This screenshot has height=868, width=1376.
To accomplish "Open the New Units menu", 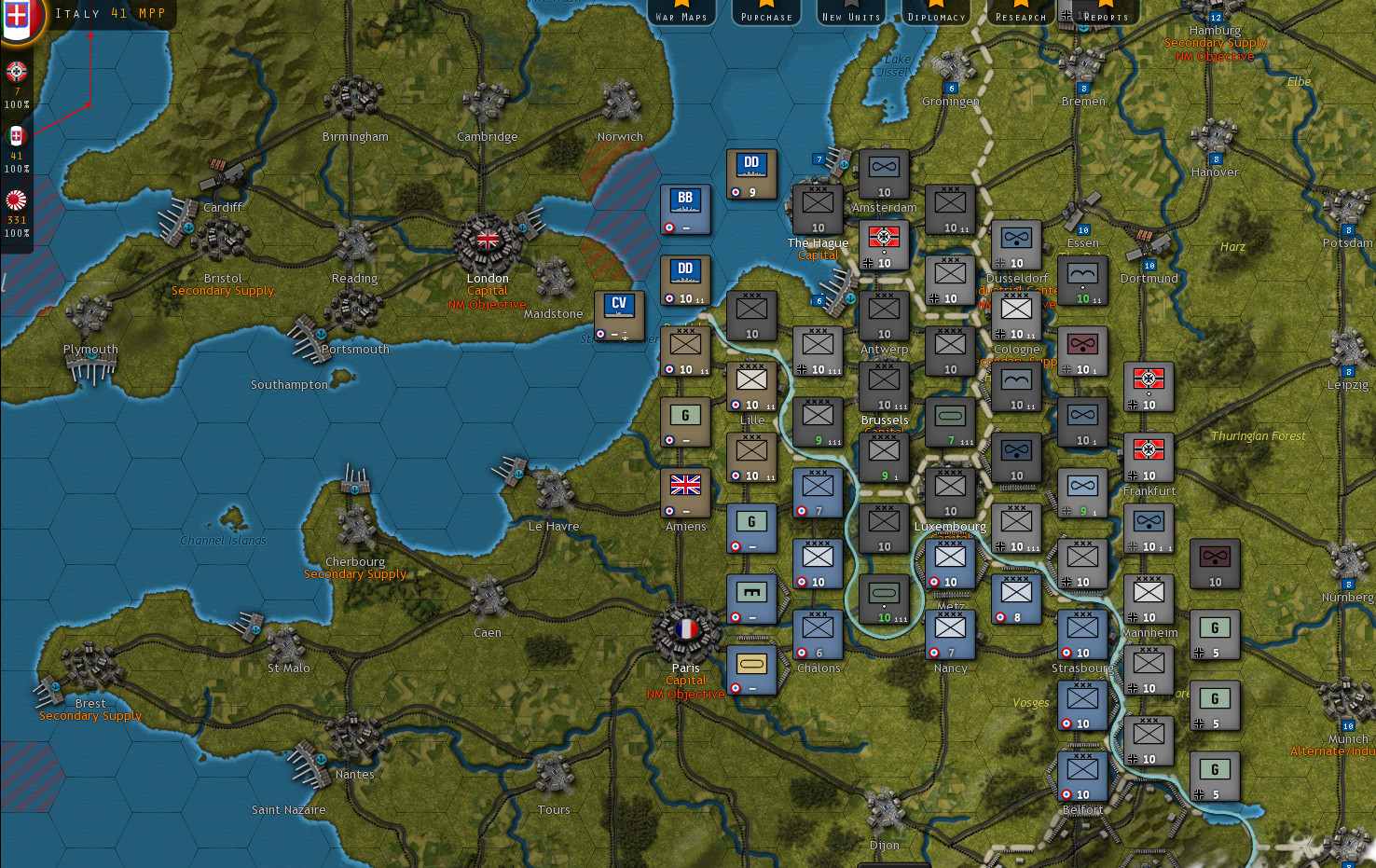I will point(851,13).
